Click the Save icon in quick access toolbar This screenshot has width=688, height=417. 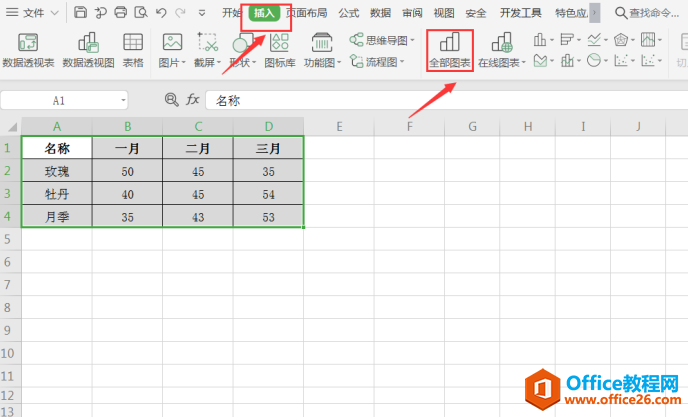[x=80, y=12]
